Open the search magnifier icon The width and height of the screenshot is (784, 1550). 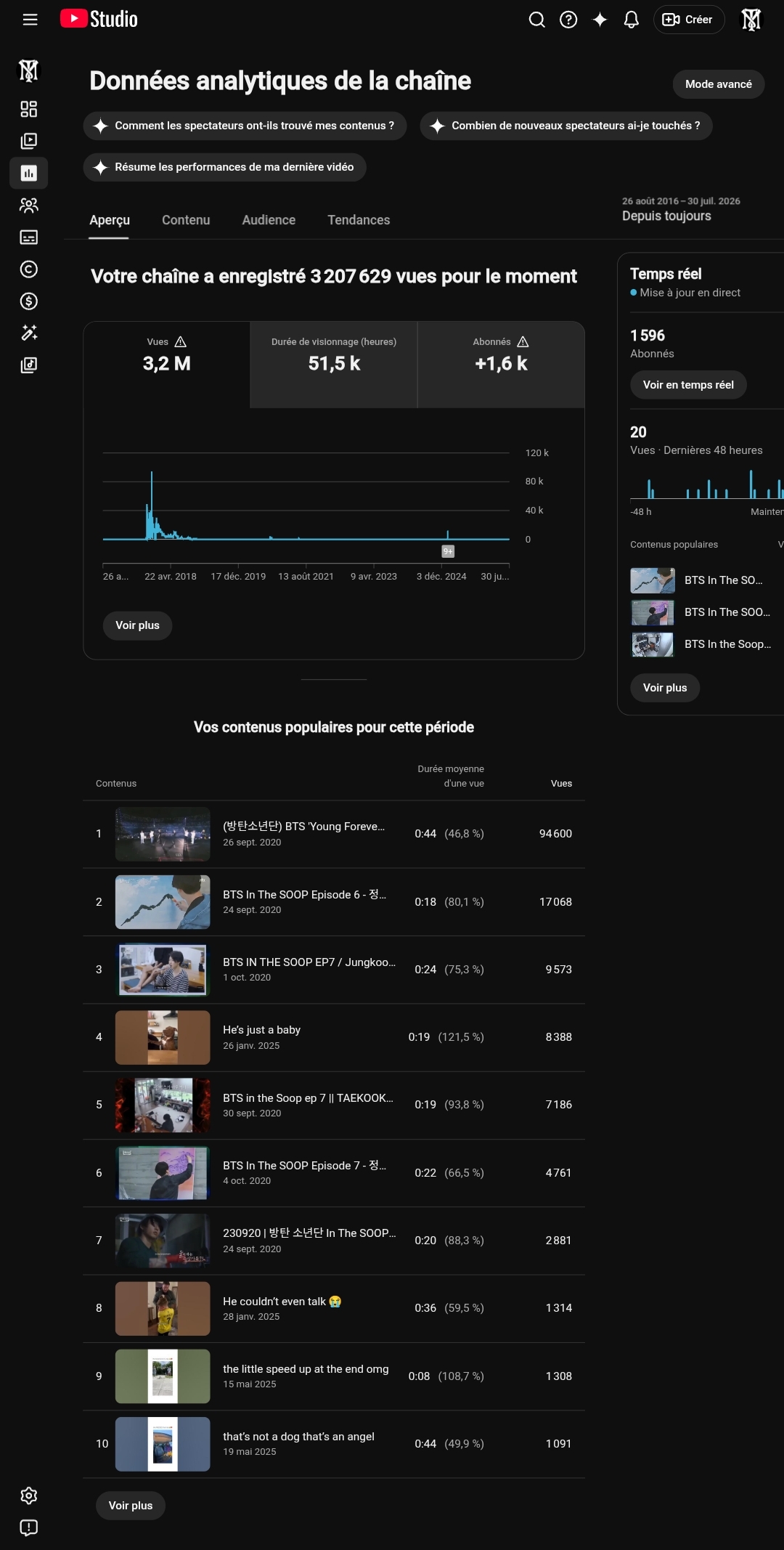(x=536, y=20)
